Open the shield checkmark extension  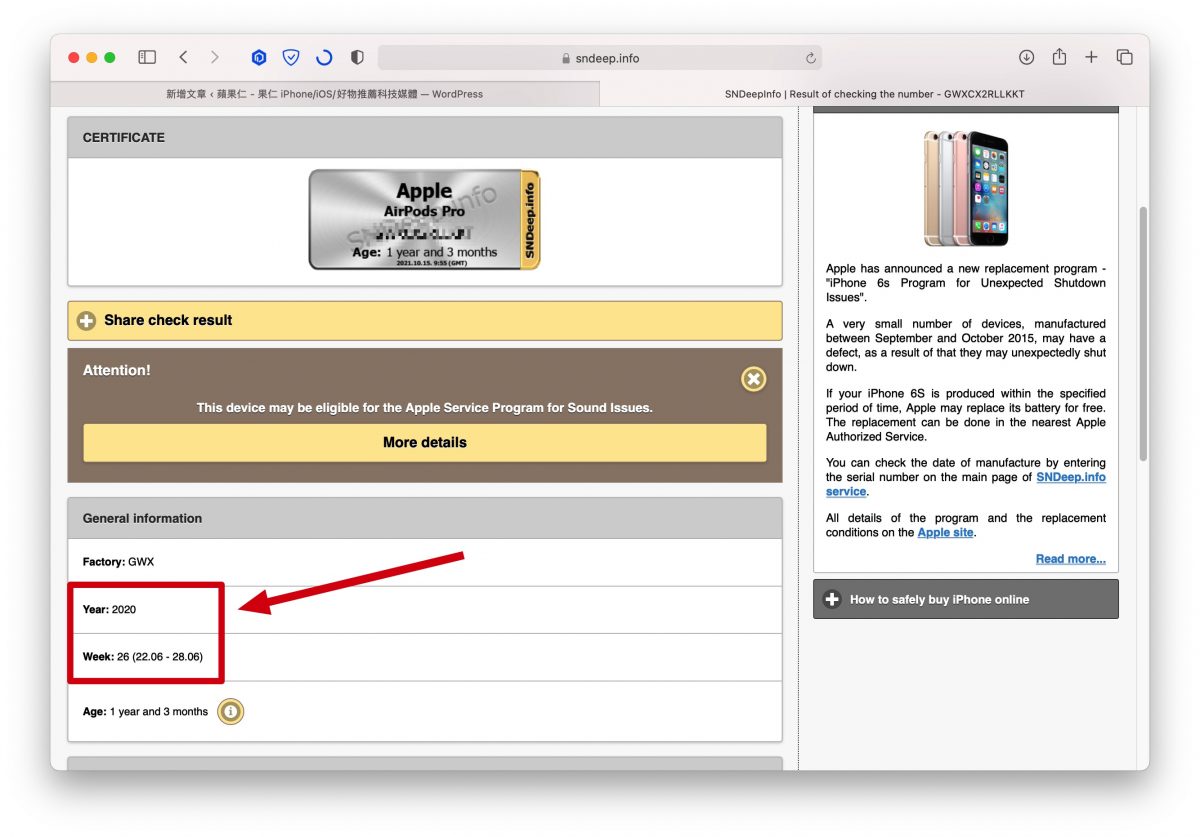click(291, 58)
